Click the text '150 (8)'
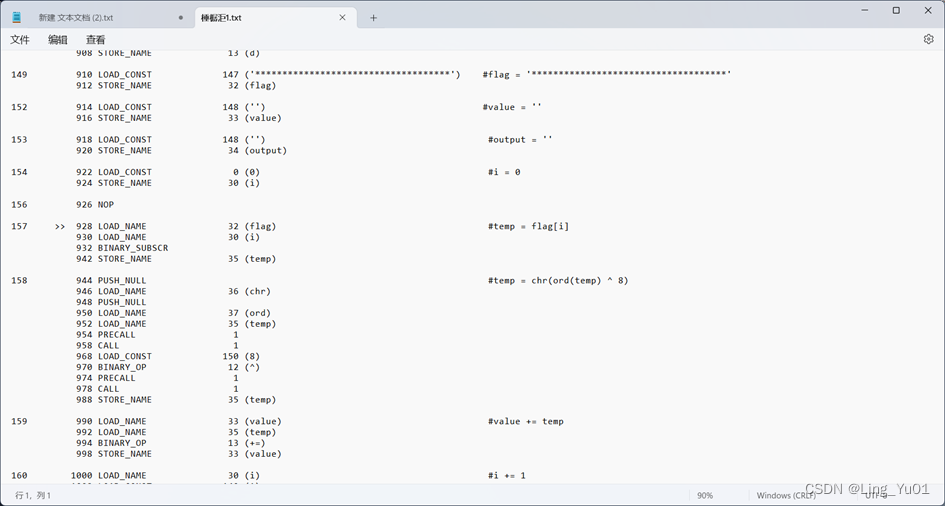Screen dimensions: 945x506 click(x=241, y=357)
